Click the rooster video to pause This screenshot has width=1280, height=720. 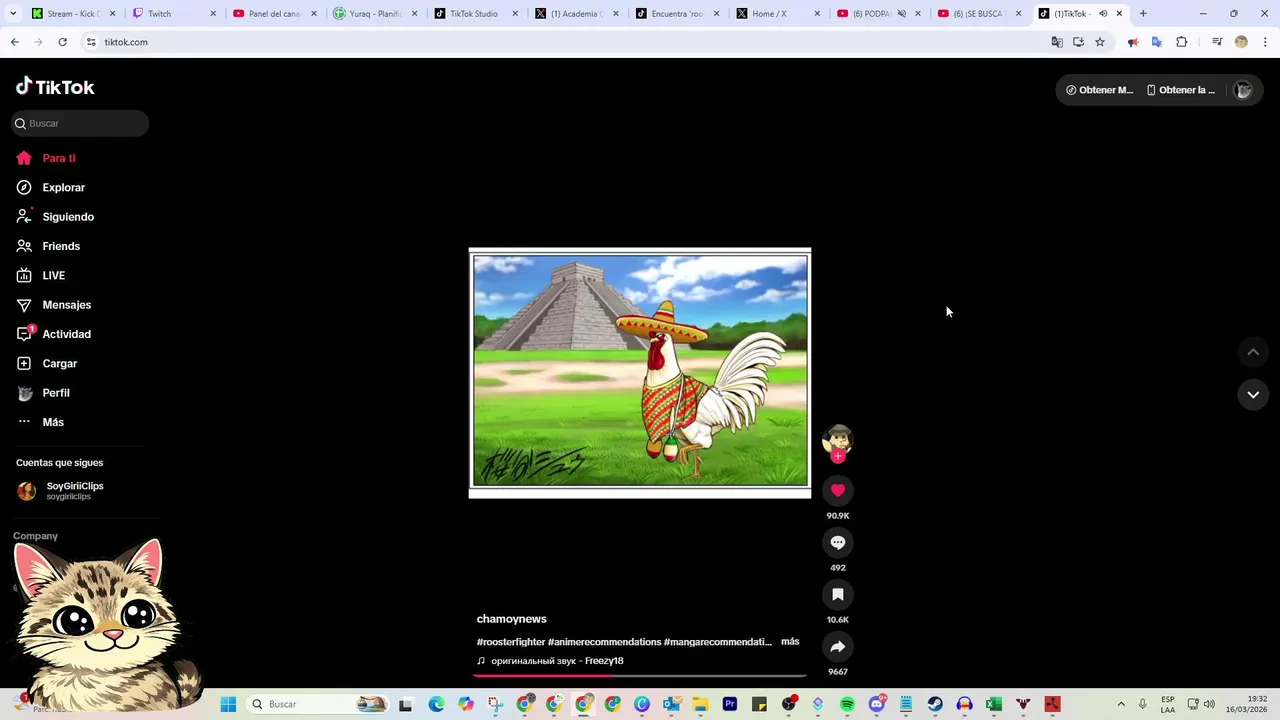(640, 371)
